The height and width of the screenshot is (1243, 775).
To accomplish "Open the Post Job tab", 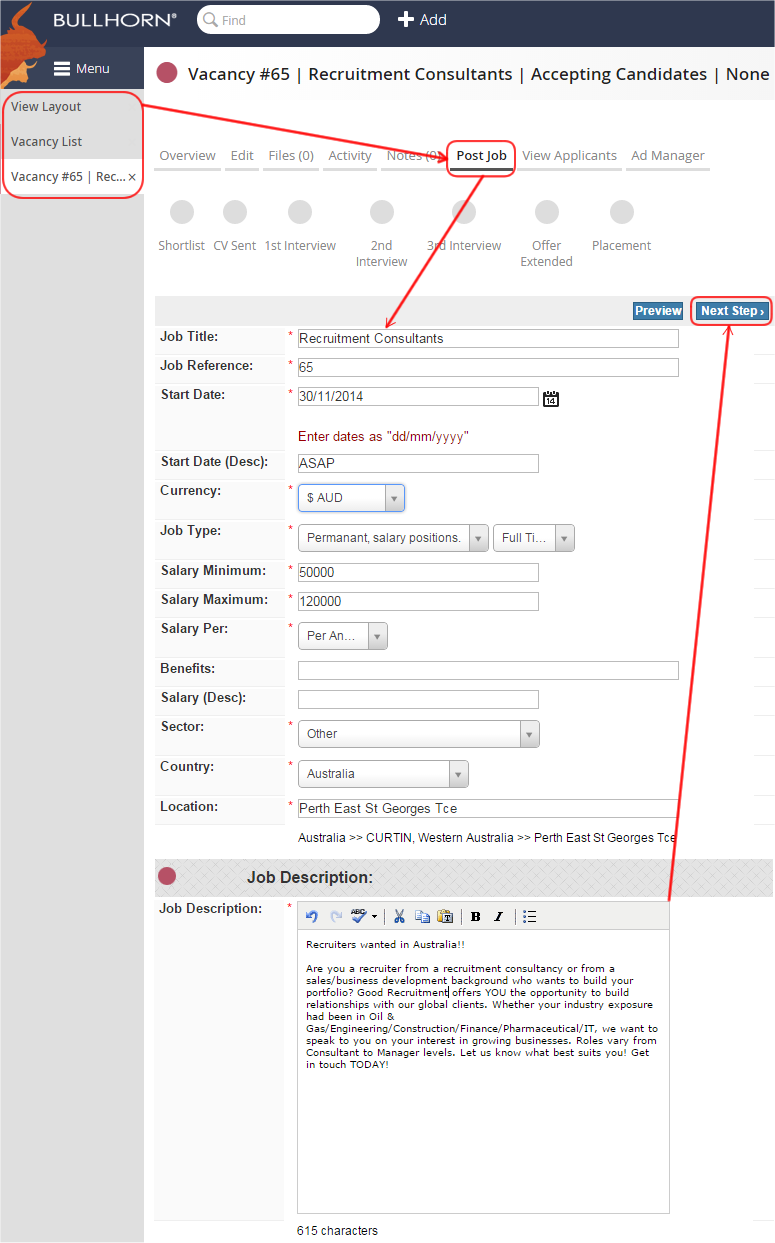I will 482,156.
